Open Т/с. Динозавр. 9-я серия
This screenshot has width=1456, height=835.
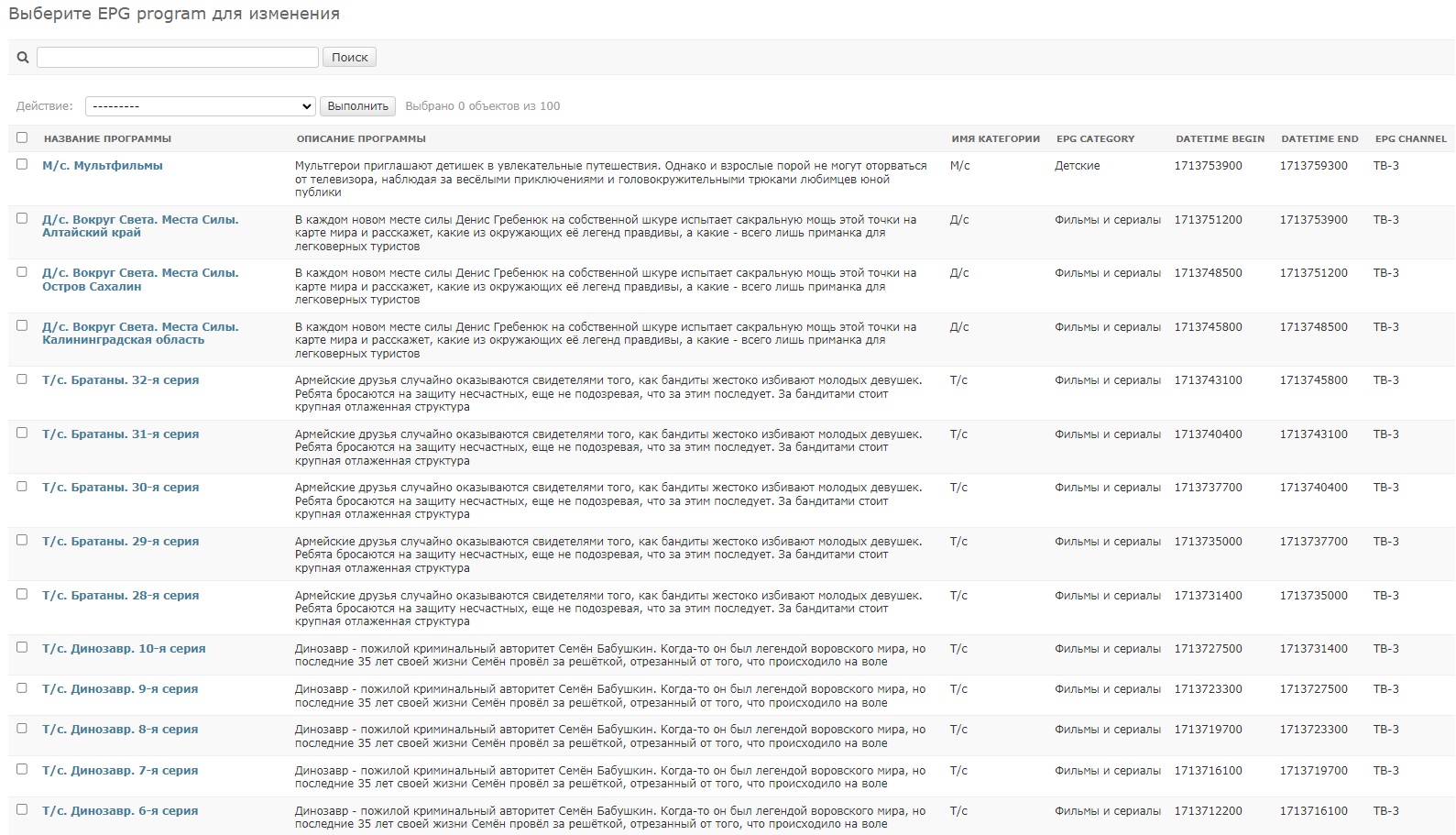coord(120,689)
